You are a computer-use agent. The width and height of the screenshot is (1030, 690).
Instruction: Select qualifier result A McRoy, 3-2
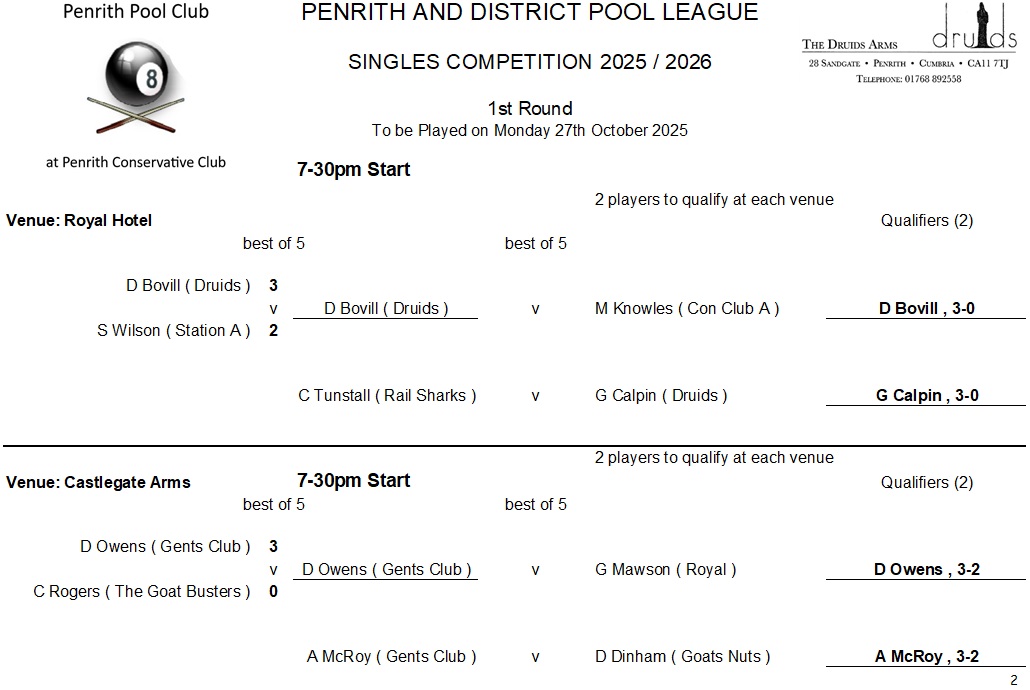click(926, 657)
